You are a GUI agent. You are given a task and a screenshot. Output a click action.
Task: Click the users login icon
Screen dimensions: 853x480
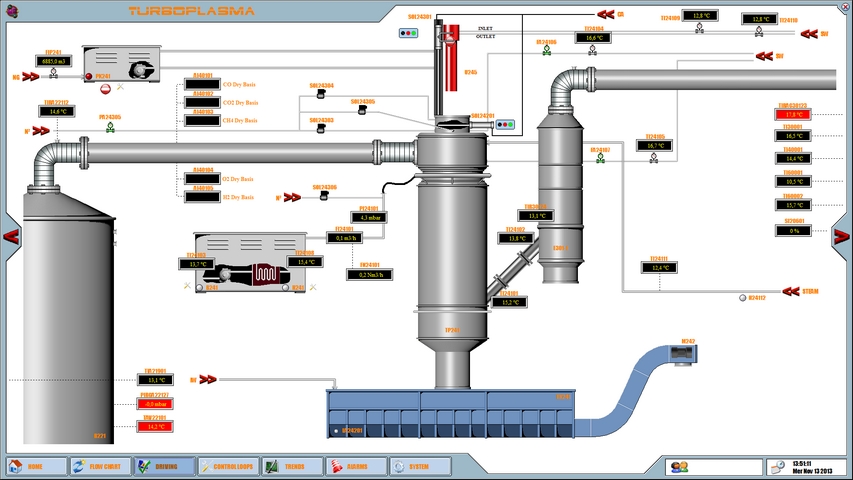679,467
